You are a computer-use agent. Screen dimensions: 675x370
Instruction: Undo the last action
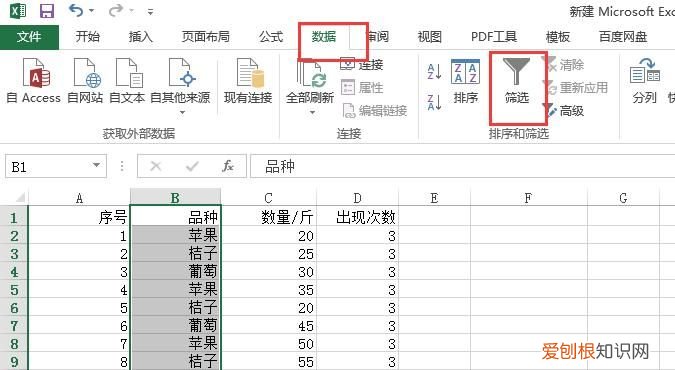76,10
